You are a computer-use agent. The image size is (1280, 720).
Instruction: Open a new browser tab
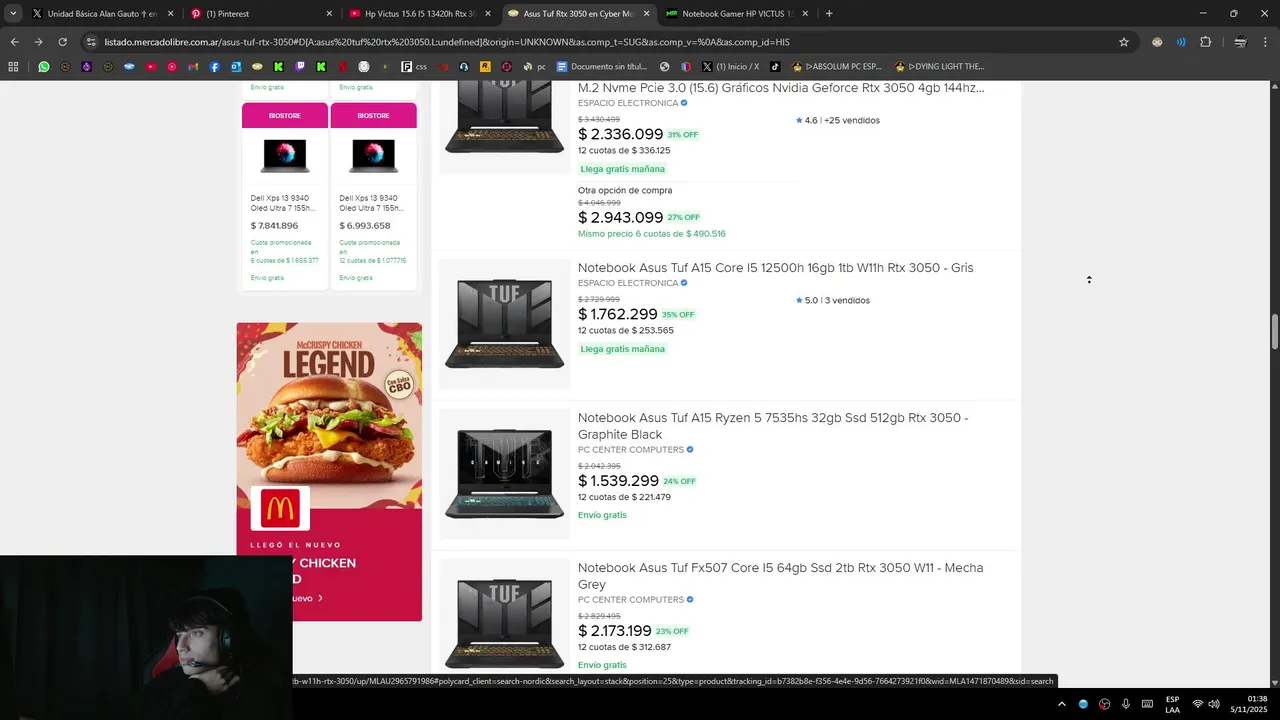[829, 14]
